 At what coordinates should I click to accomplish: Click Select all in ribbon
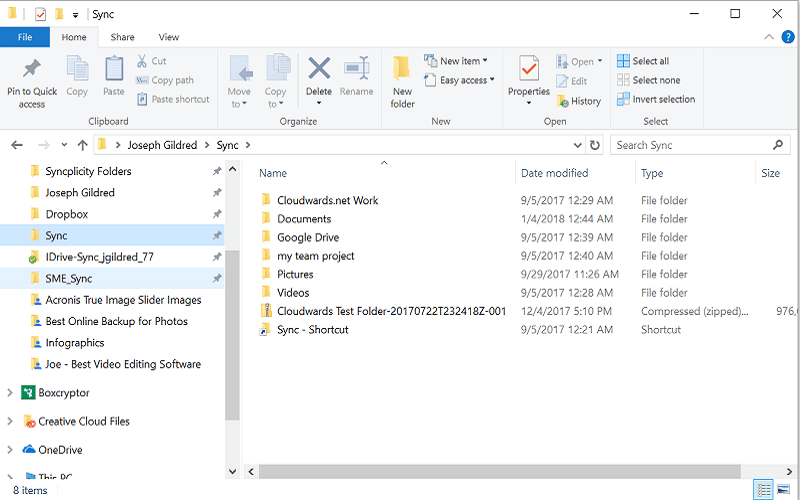click(x=643, y=61)
